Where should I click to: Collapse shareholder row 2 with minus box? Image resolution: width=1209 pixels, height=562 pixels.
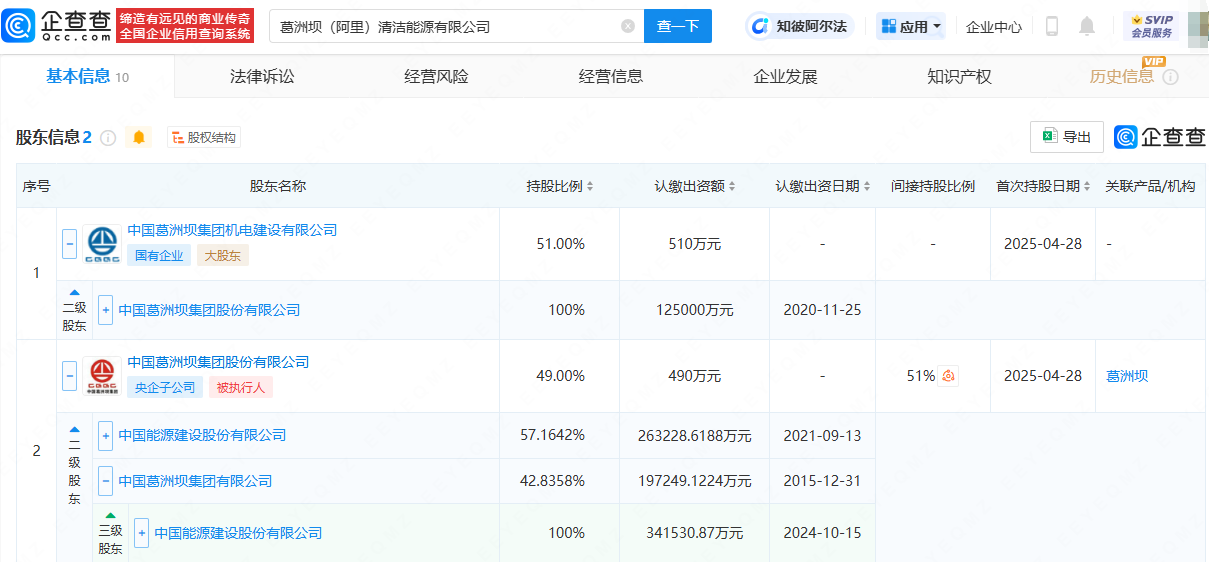[69, 376]
